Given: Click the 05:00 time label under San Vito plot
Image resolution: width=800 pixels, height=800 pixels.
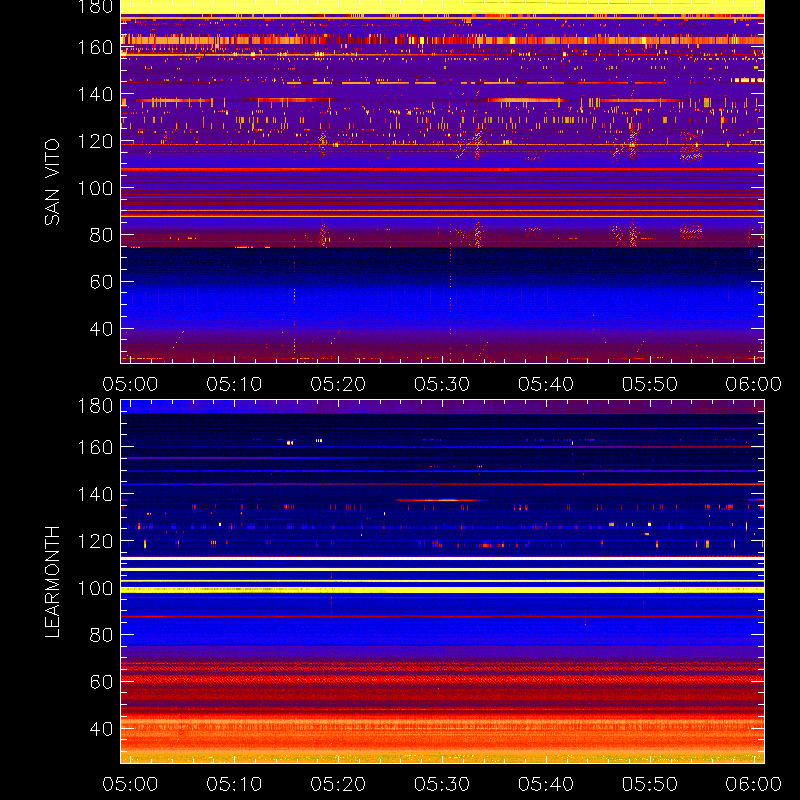Looking at the screenshot, I should coord(130,384).
